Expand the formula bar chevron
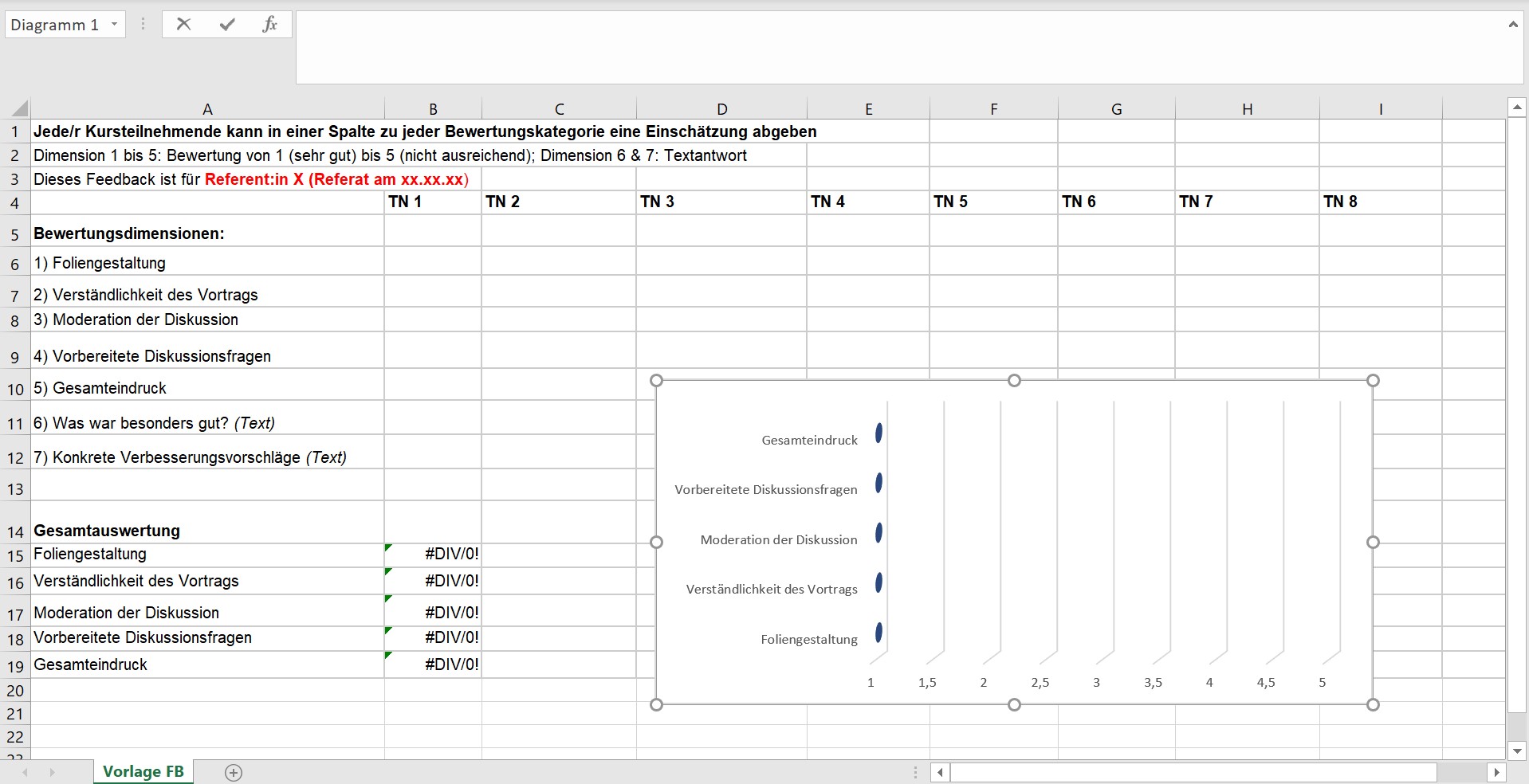 (x=1512, y=24)
